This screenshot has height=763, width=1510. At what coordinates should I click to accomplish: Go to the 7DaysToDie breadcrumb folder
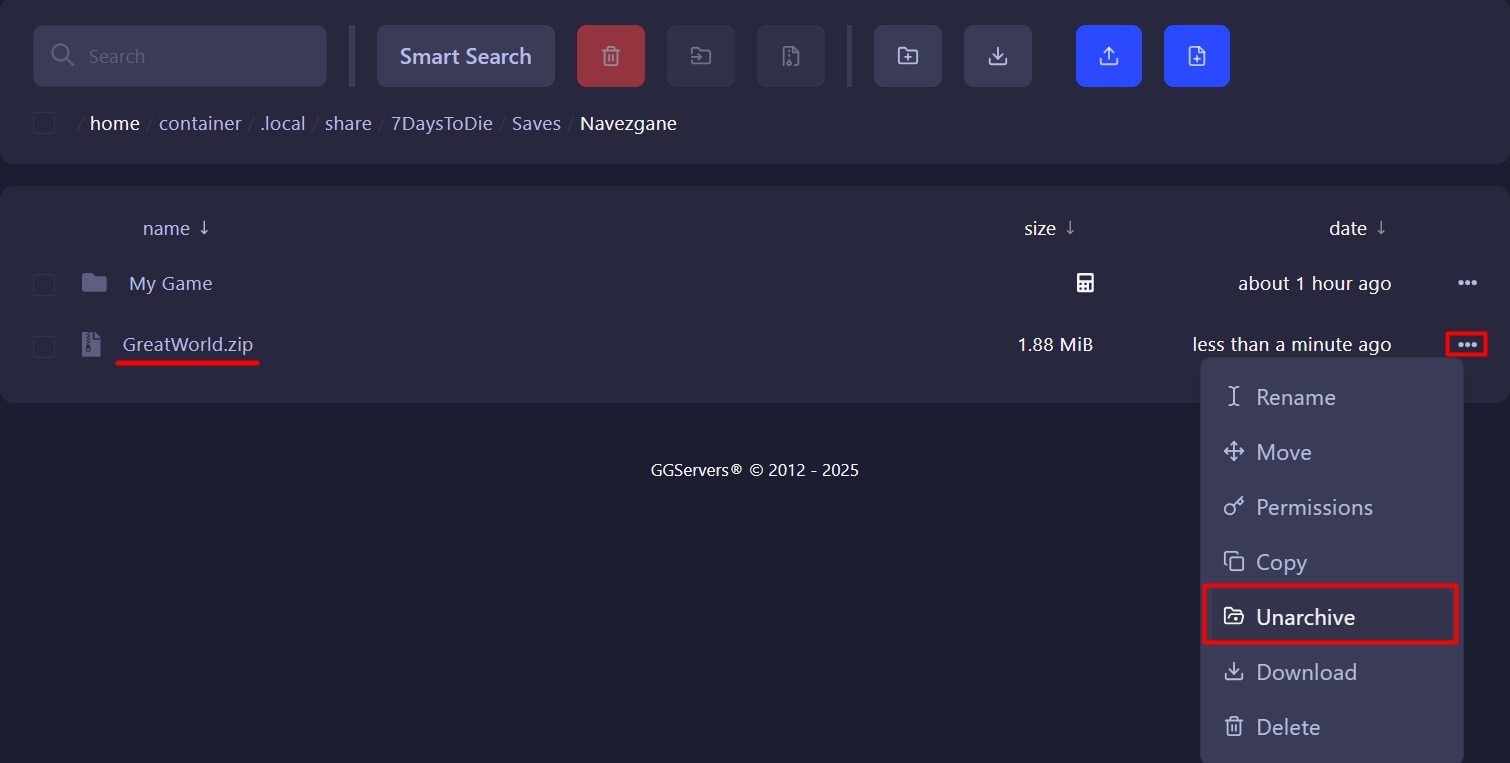[441, 123]
